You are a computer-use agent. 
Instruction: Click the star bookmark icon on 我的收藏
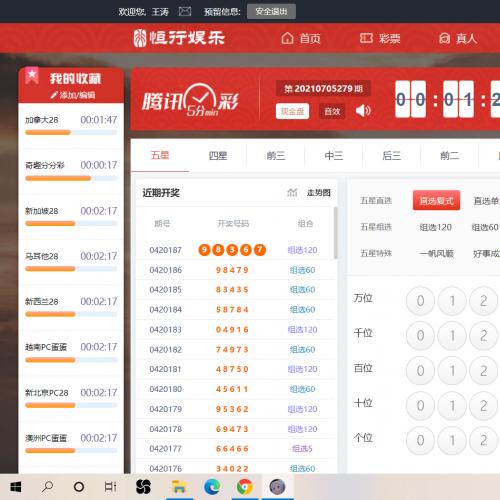click(x=32, y=75)
